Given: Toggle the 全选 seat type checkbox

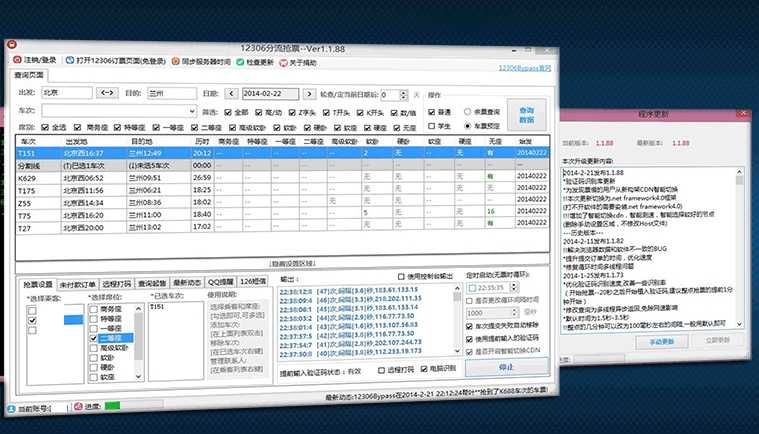Looking at the screenshot, I should [45, 127].
